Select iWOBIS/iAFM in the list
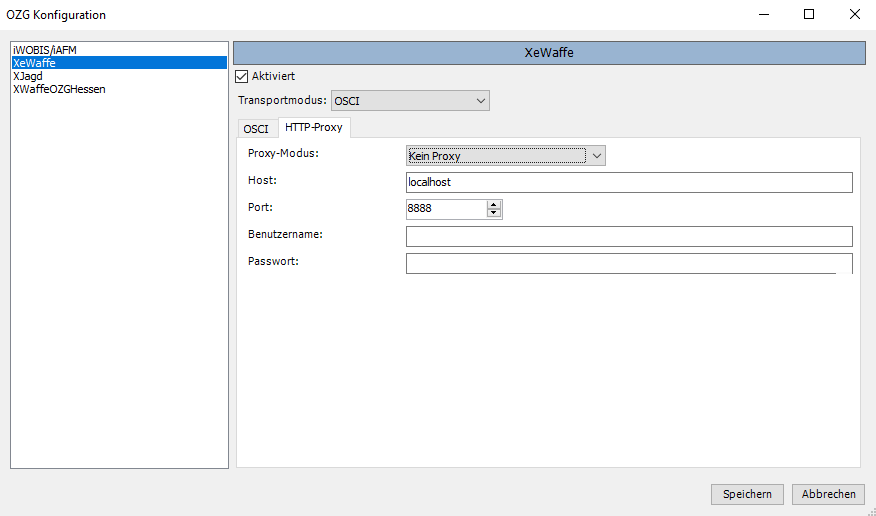This screenshot has width=876, height=516. coord(45,50)
